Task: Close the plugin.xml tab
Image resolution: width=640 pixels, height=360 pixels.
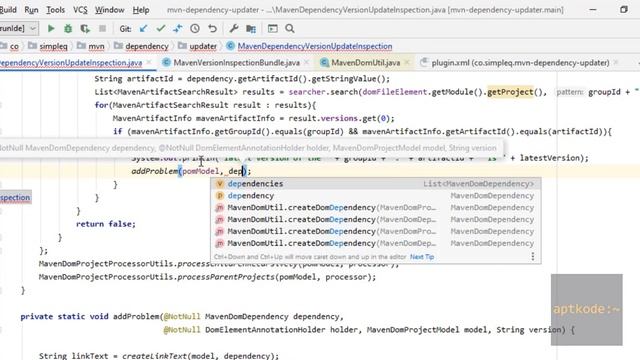Action: (x=616, y=62)
